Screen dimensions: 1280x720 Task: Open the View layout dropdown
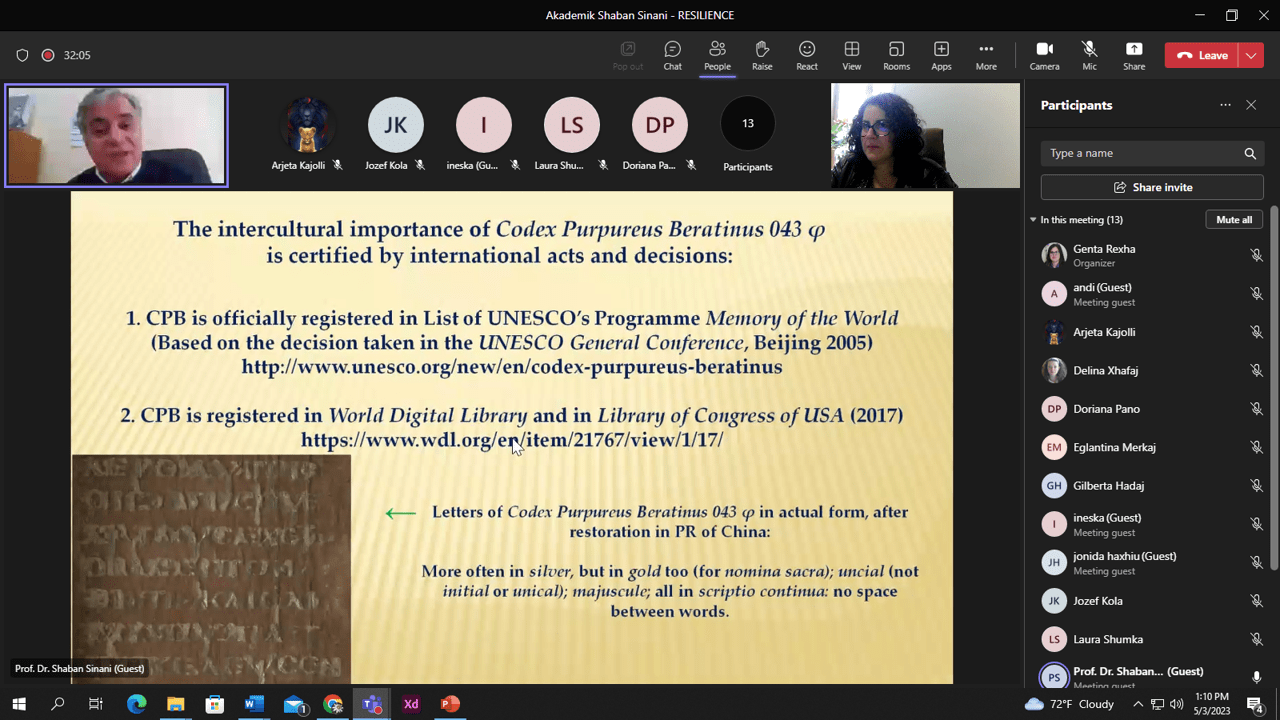851,55
